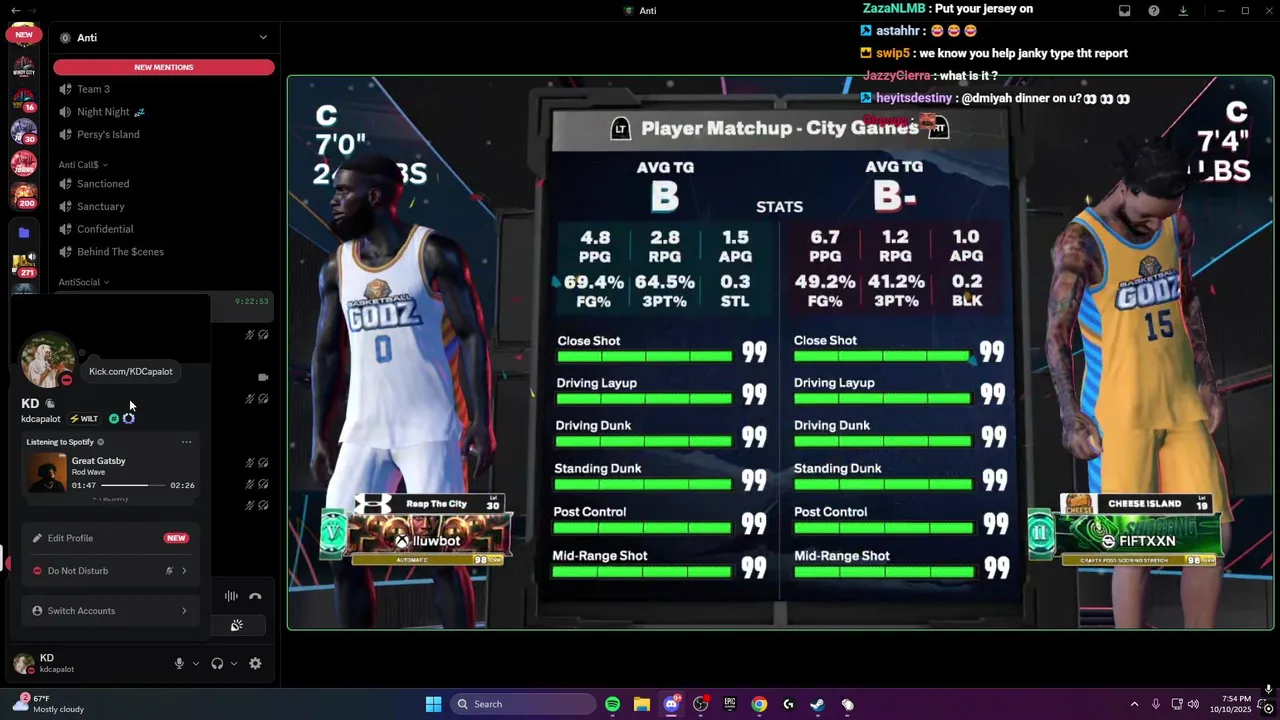1280x720 pixels.
Task: Toggle microphone mute in user panel
Action: (179, 663)
